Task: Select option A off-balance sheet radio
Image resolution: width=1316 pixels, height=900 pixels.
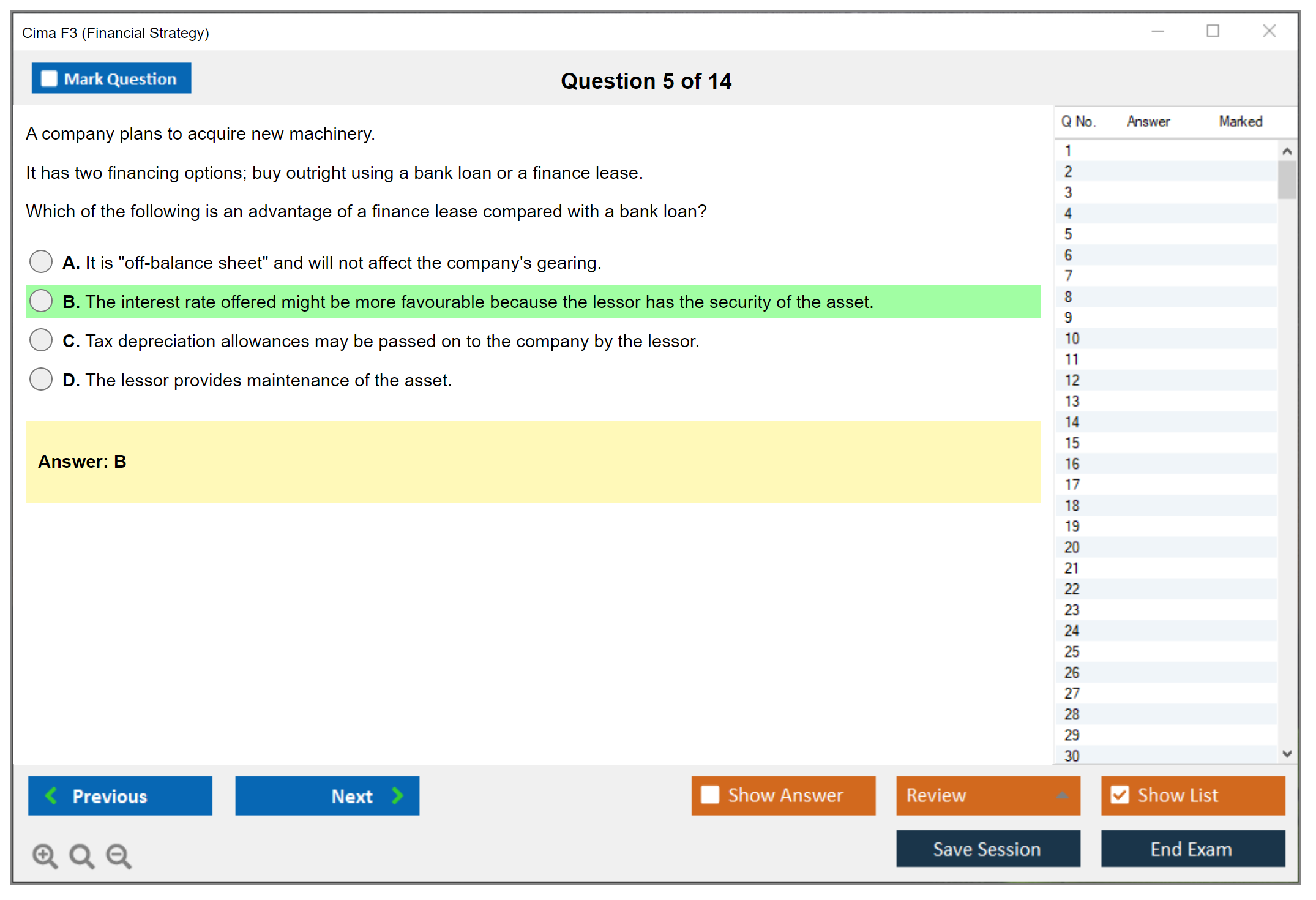Action: pyautogui.click(x=41, y=261)
